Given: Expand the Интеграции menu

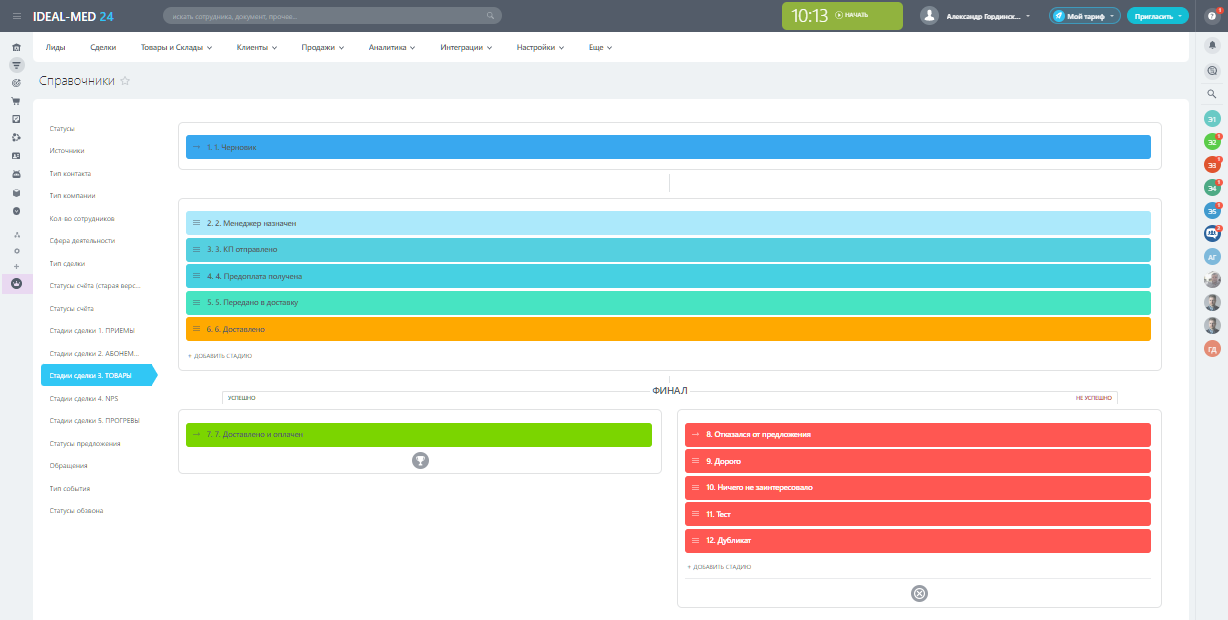Looking at the screenshot, I should [x=466, y=47].
